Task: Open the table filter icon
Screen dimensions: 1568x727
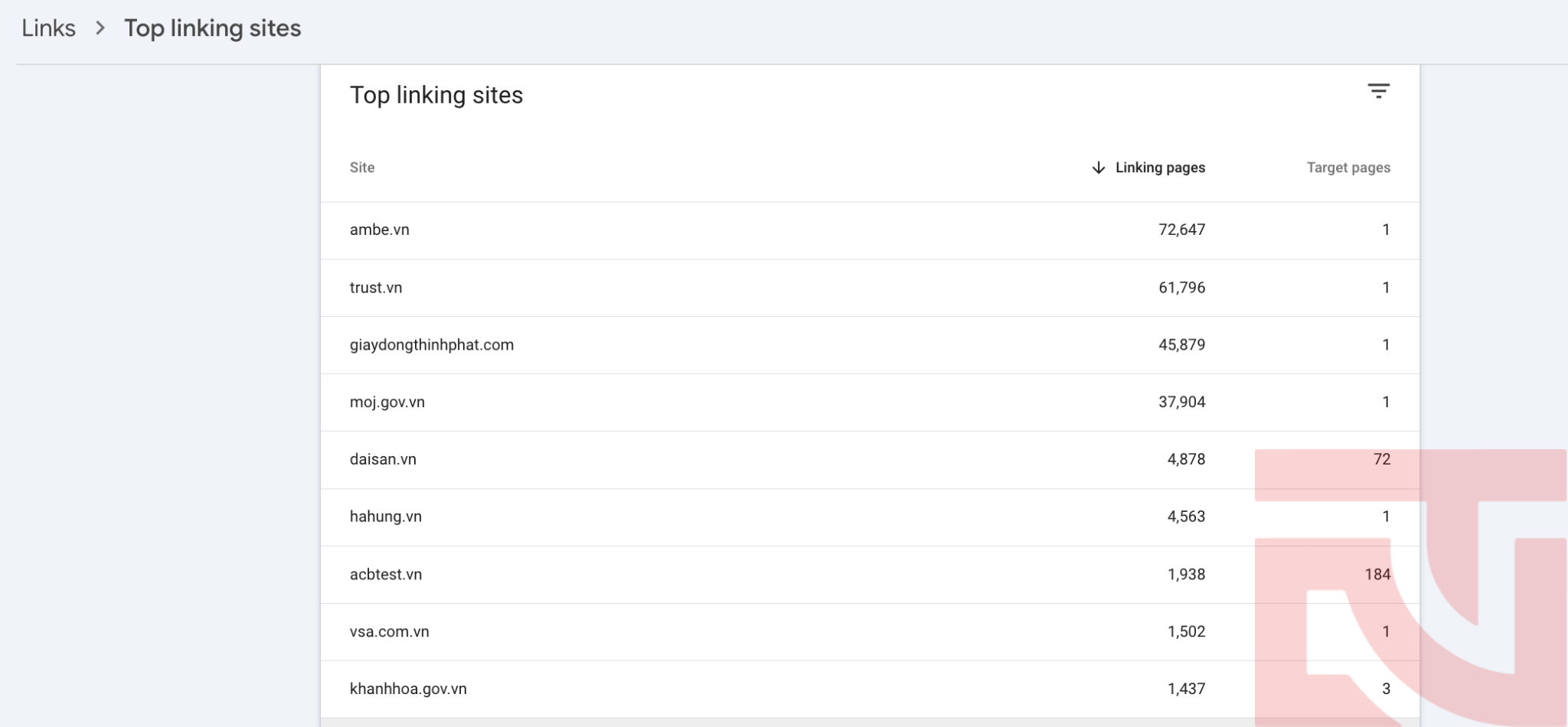Action: 1378,91
